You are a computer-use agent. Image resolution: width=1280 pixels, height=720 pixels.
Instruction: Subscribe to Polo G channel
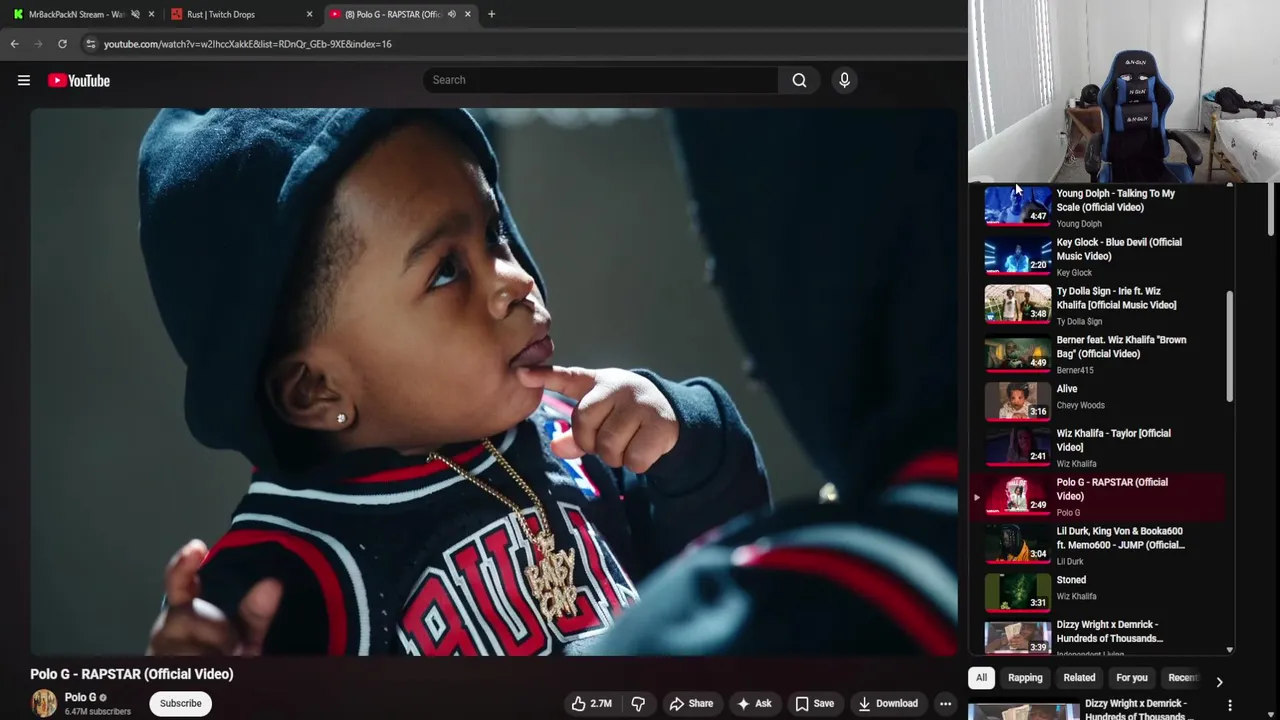point(181,703)
